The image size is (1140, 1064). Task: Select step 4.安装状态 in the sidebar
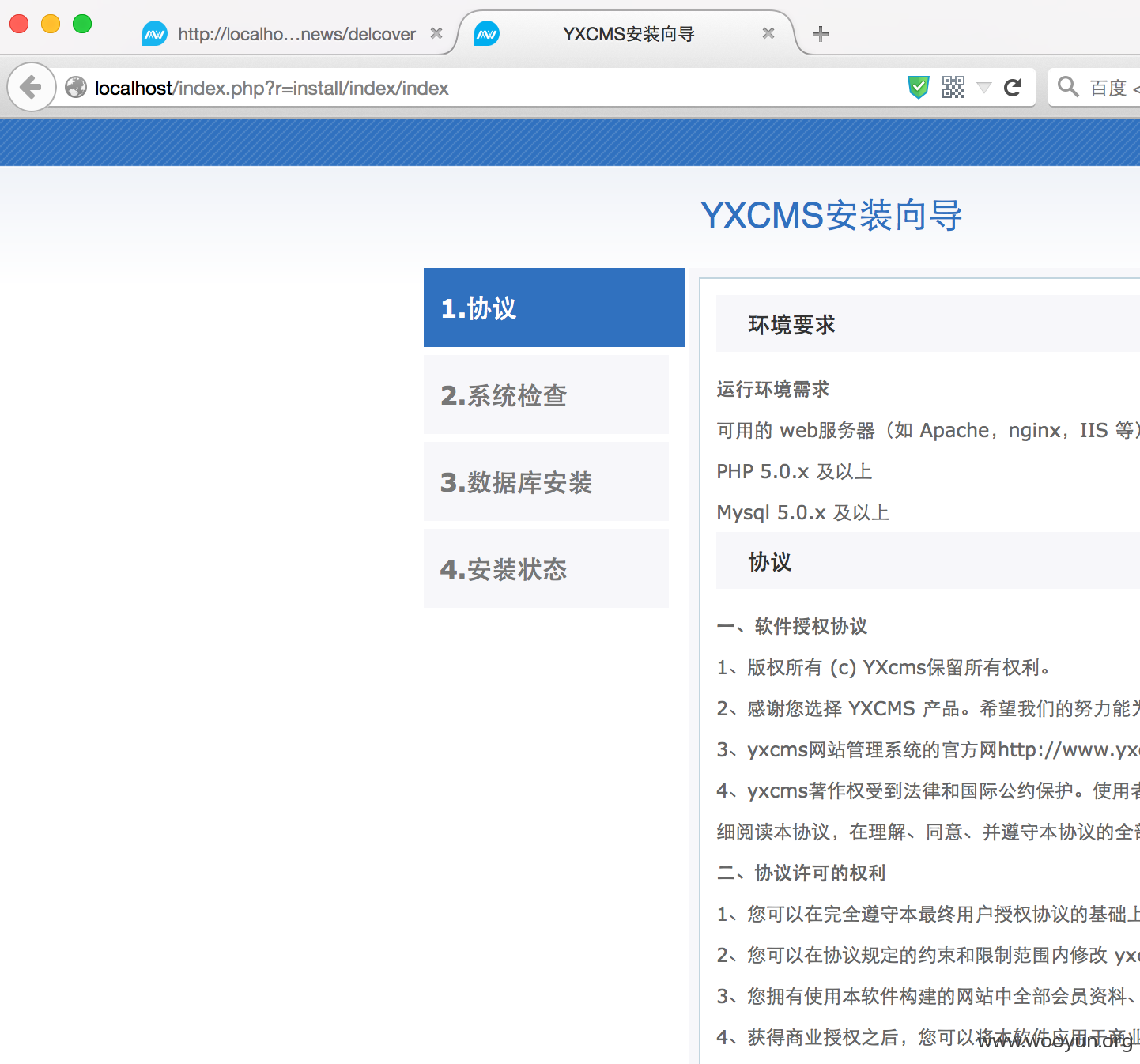(x=546, y=568)
